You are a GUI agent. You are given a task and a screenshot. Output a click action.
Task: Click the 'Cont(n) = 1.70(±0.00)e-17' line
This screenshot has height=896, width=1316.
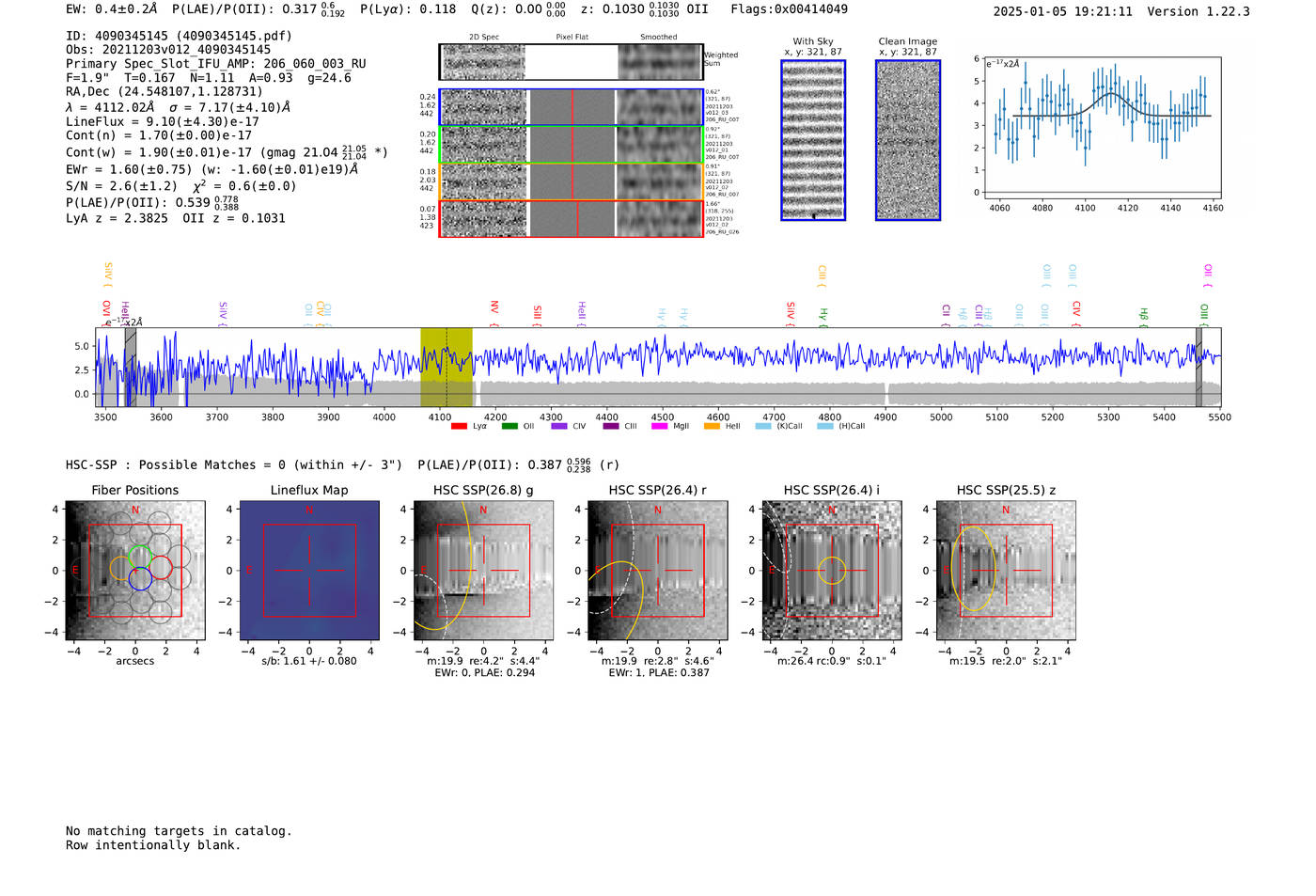(x=159, y=135)
